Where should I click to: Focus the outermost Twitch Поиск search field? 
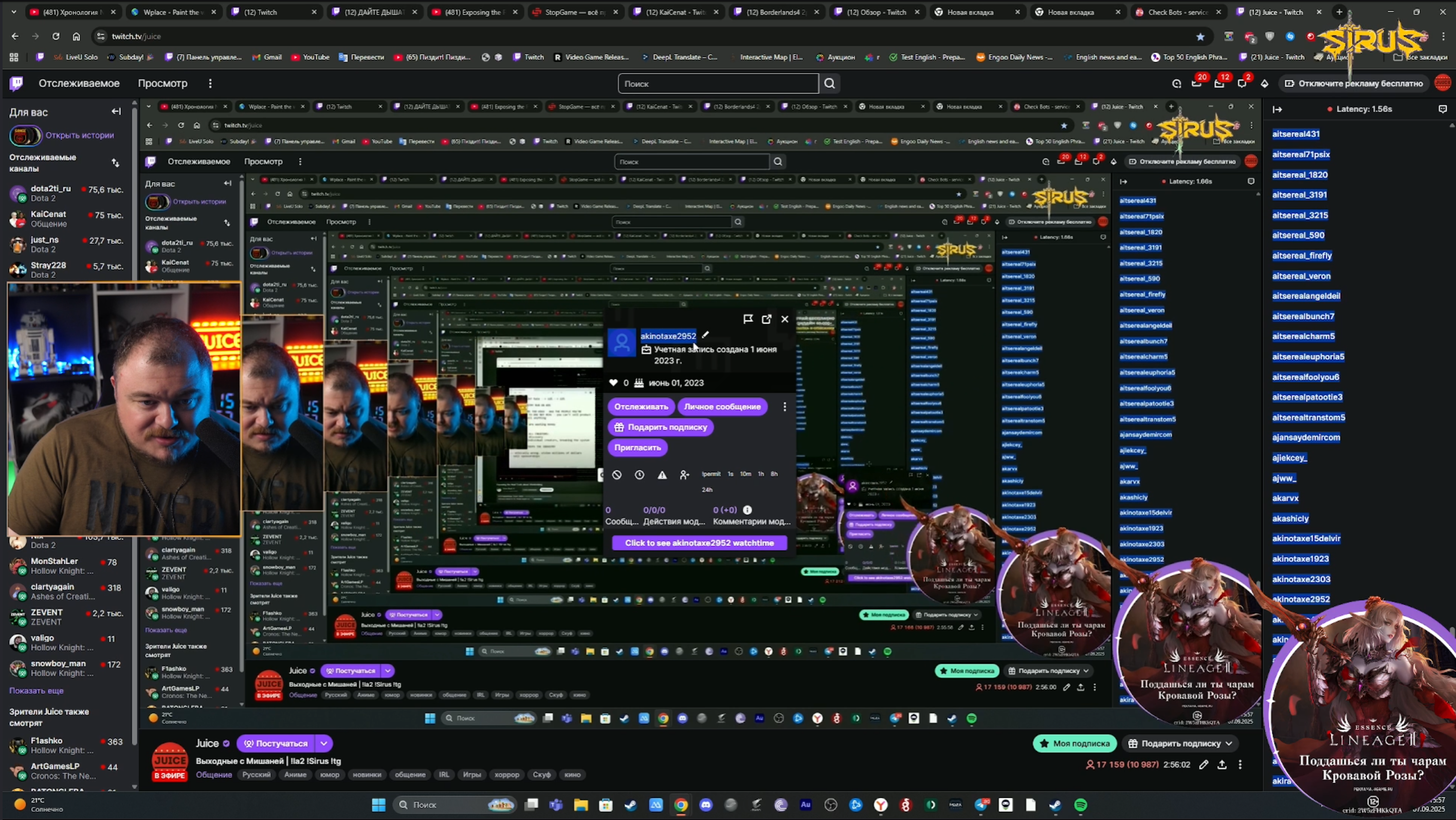coord(717,84)
